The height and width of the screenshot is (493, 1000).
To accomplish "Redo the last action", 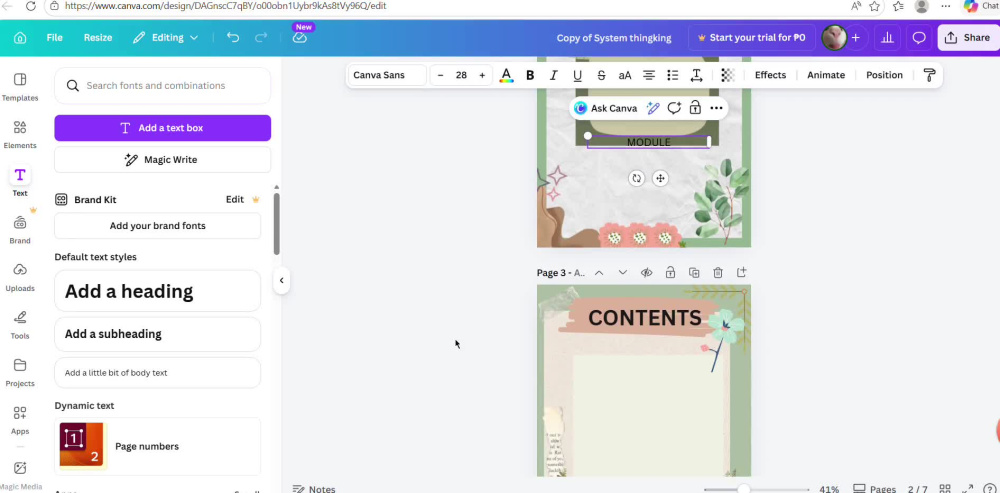I will click(261, 38).
